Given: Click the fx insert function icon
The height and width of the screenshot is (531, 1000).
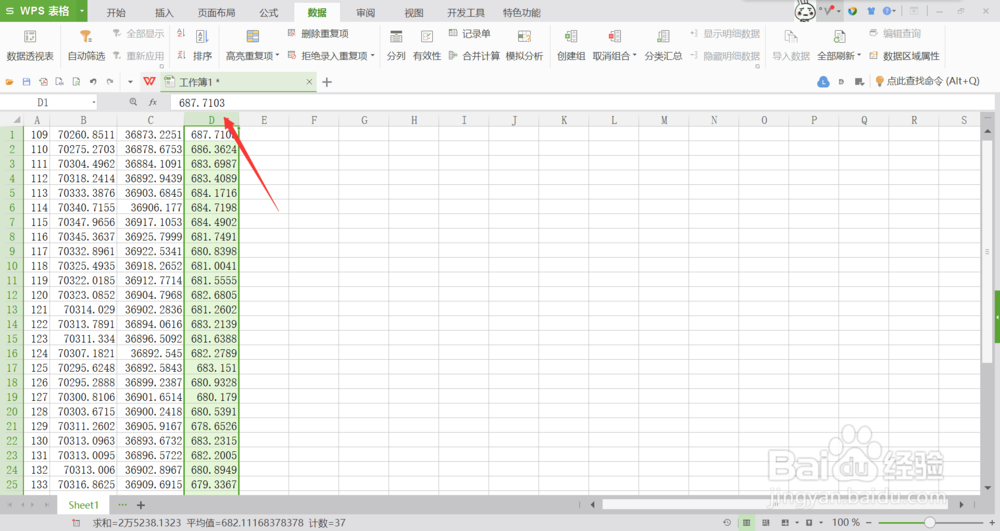Looking at the screenshot, I should (x=153, y=102).
